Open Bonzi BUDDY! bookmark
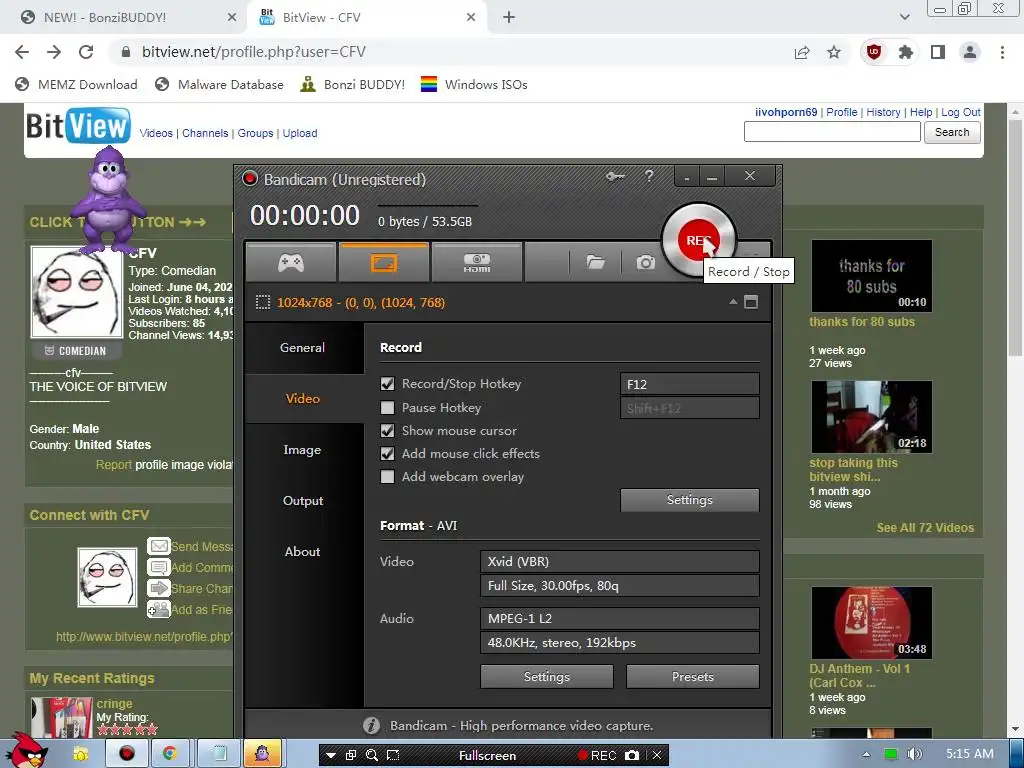This screenshot has height=768, width=1024. click(353, 84)
